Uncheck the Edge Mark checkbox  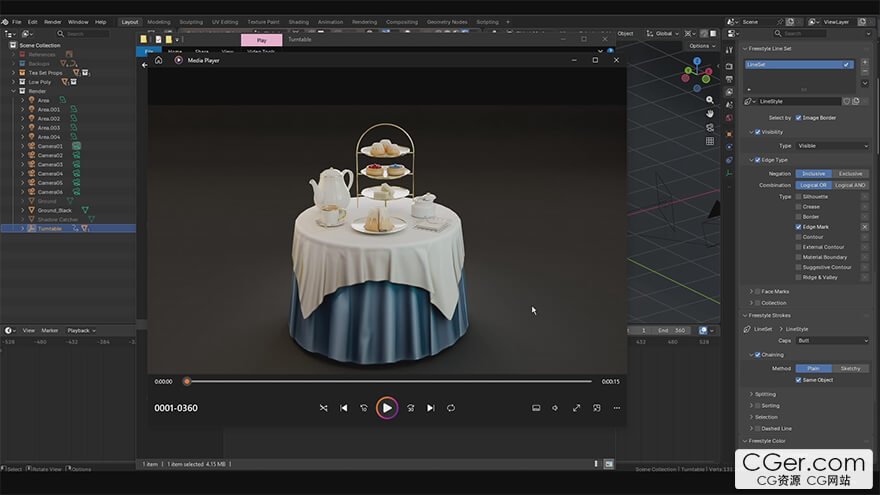click(x=798, y=227)
